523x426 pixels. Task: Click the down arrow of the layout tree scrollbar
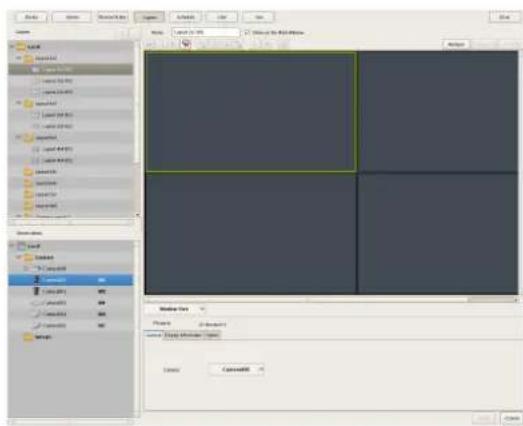[137, 215]
